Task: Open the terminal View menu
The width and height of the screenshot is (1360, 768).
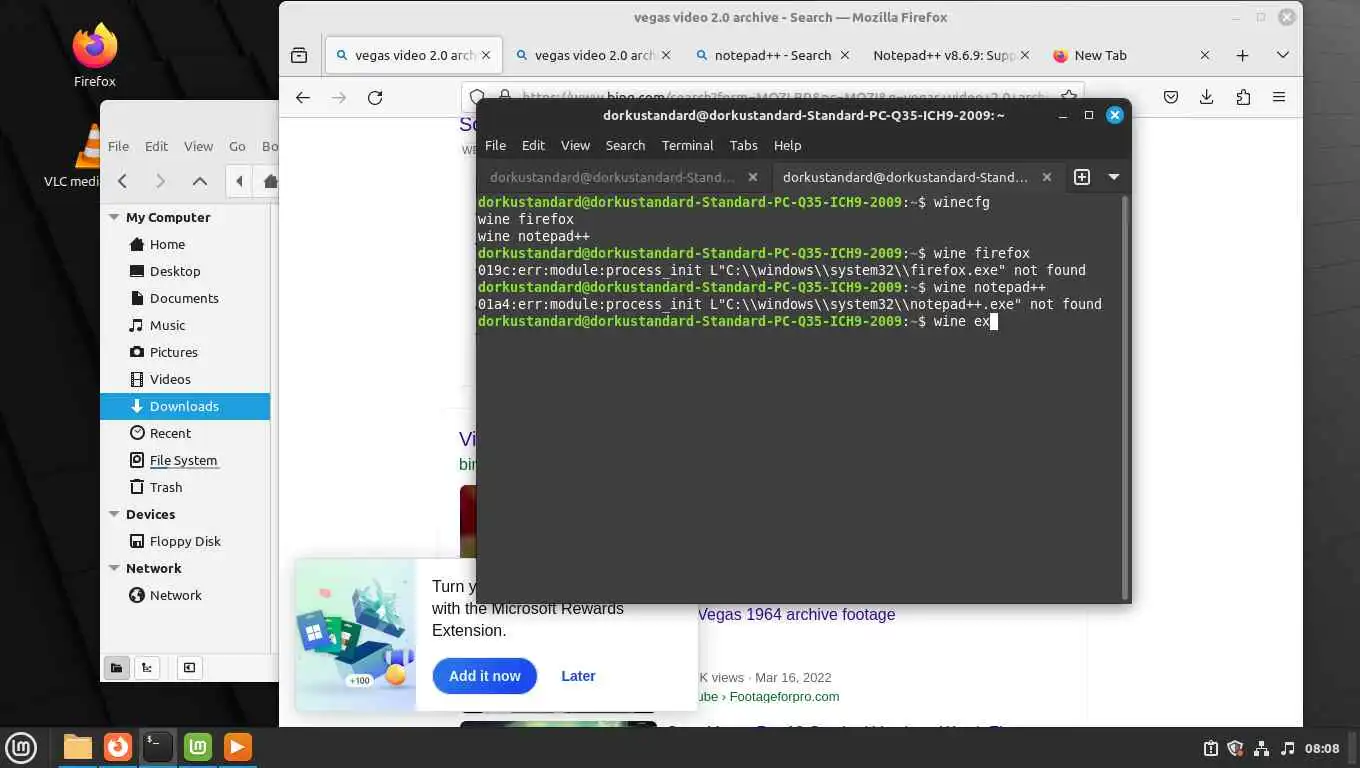Action: pyautogui.click(x=575, y=145)
